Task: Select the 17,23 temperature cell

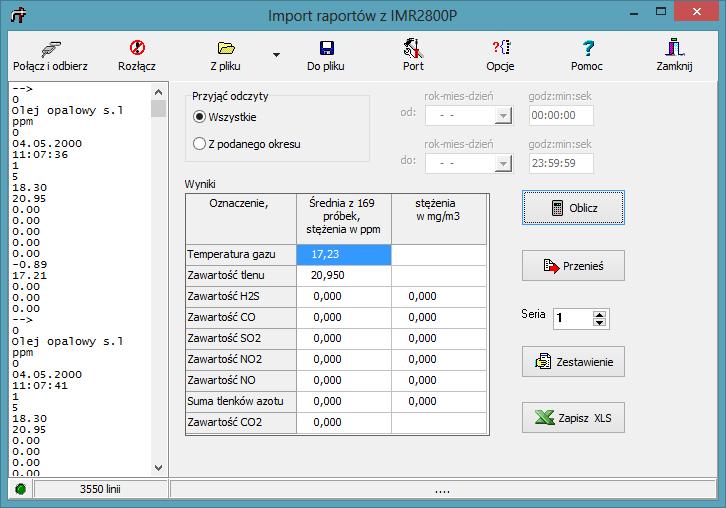Action: pos(344,254)
